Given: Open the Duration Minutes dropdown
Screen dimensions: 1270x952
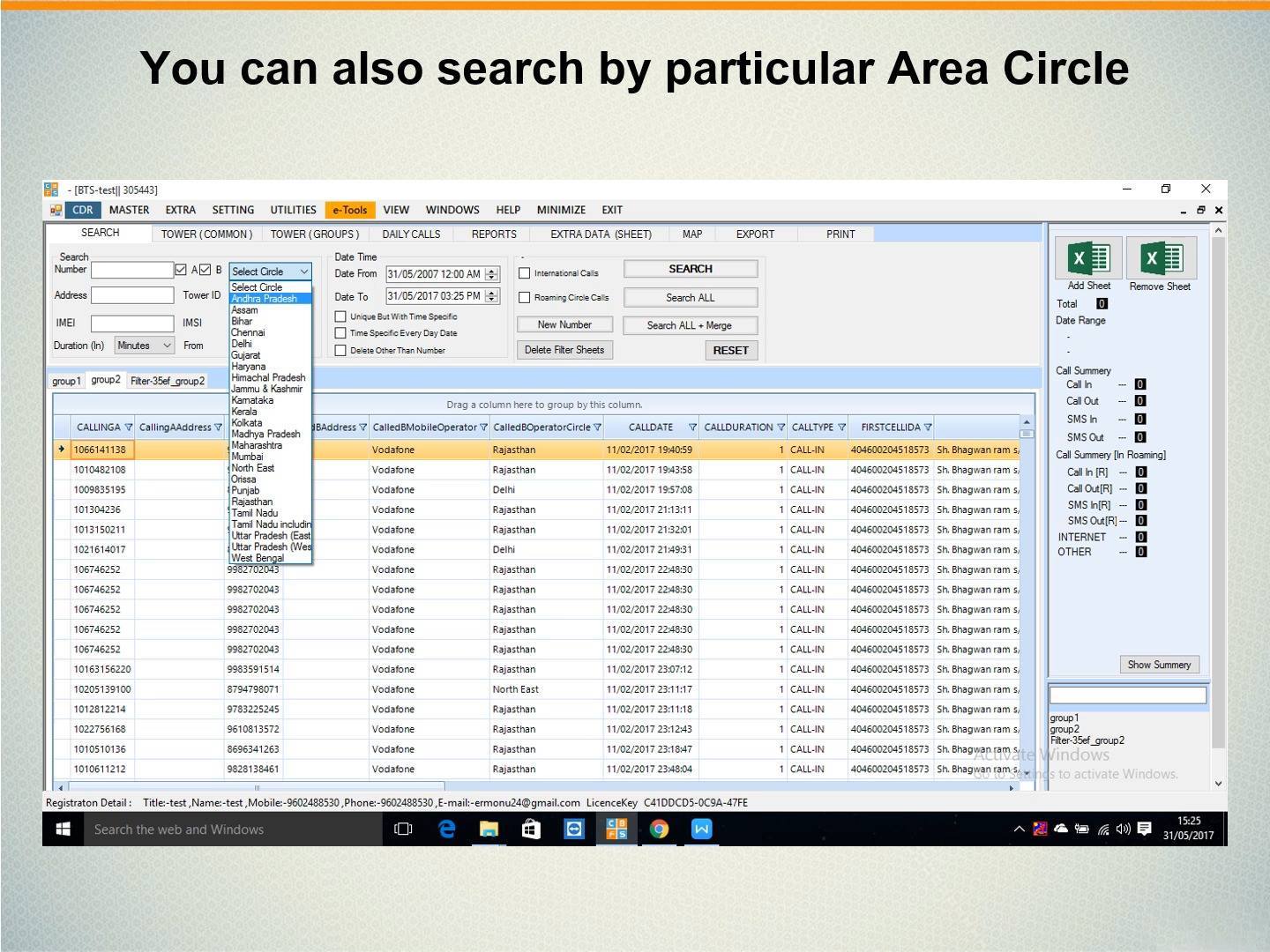Looking at the screenshot, I should click(145, 346).
